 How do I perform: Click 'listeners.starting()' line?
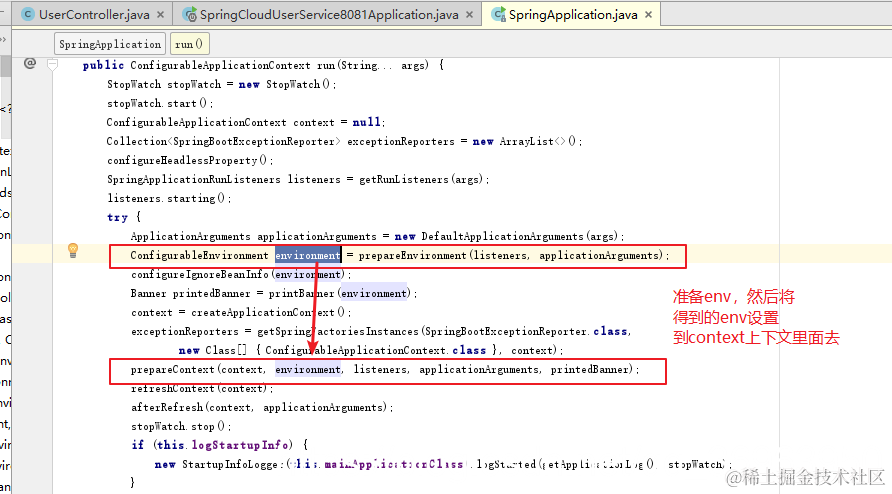tap(169, 199)
